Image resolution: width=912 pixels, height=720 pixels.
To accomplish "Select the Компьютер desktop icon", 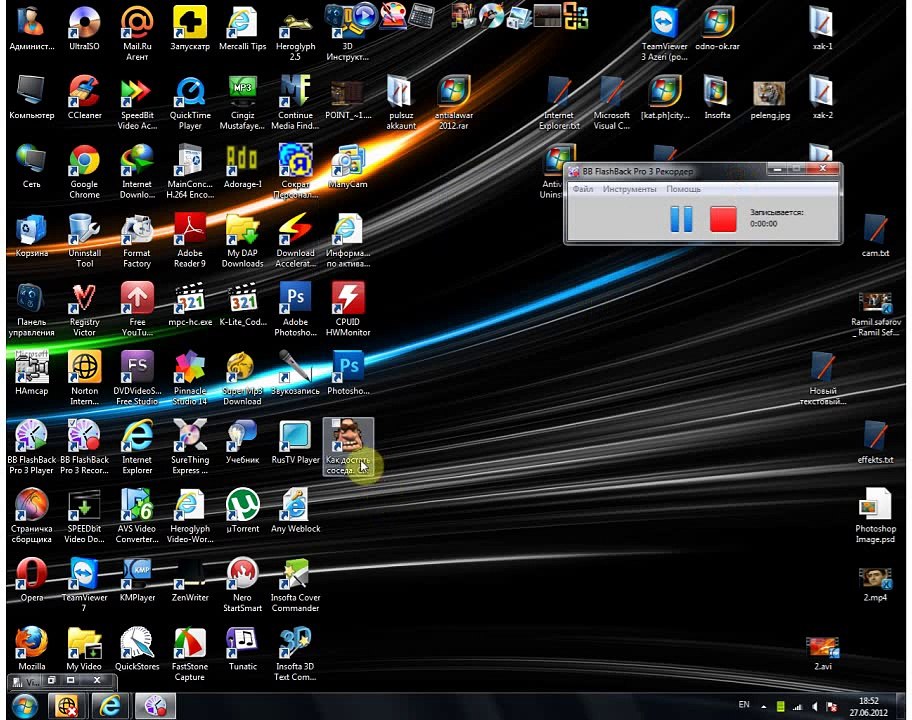I will tap(31, 98).
